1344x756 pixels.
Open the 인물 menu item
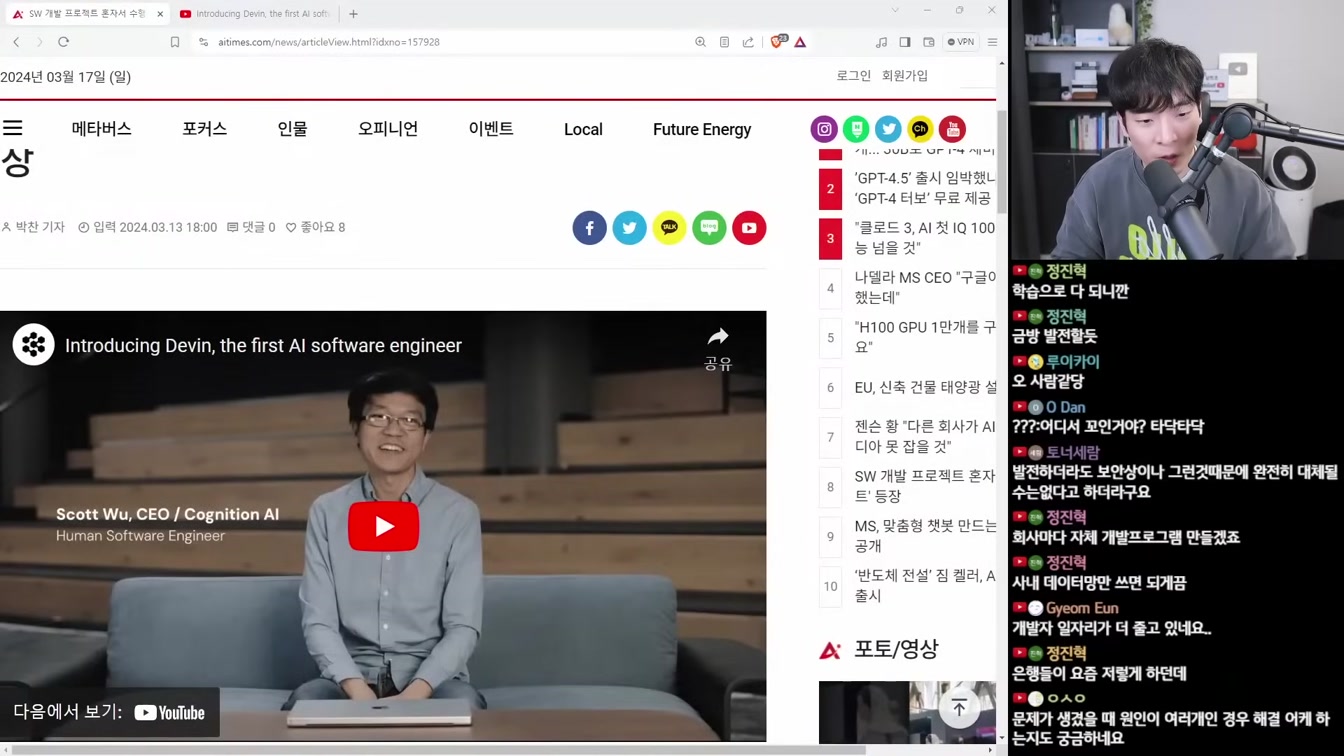point(292,129)
